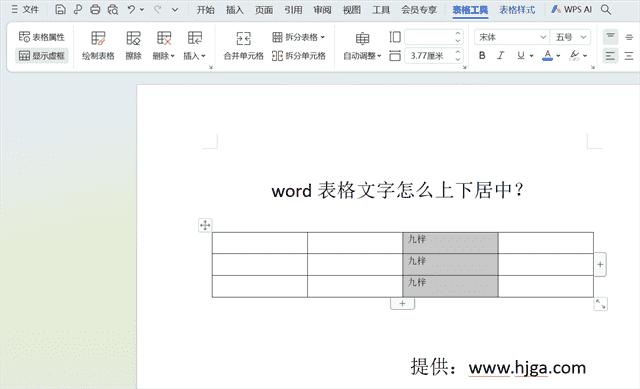
Task: Select the 表格工具 tab
Action: tap(470, 10)
